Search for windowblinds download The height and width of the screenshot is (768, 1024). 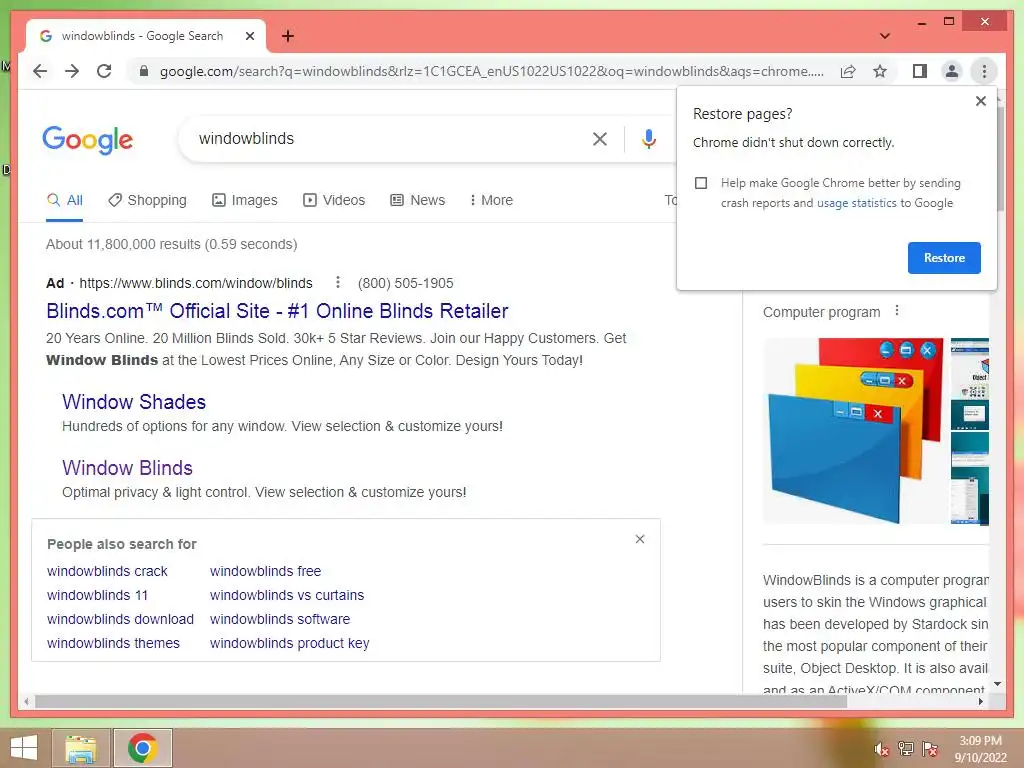pos(120,619)
